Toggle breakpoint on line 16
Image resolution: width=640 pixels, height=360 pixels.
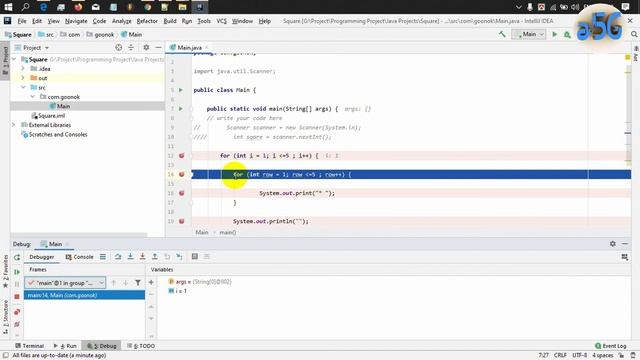pyautogui.click(x=182, y=193)
